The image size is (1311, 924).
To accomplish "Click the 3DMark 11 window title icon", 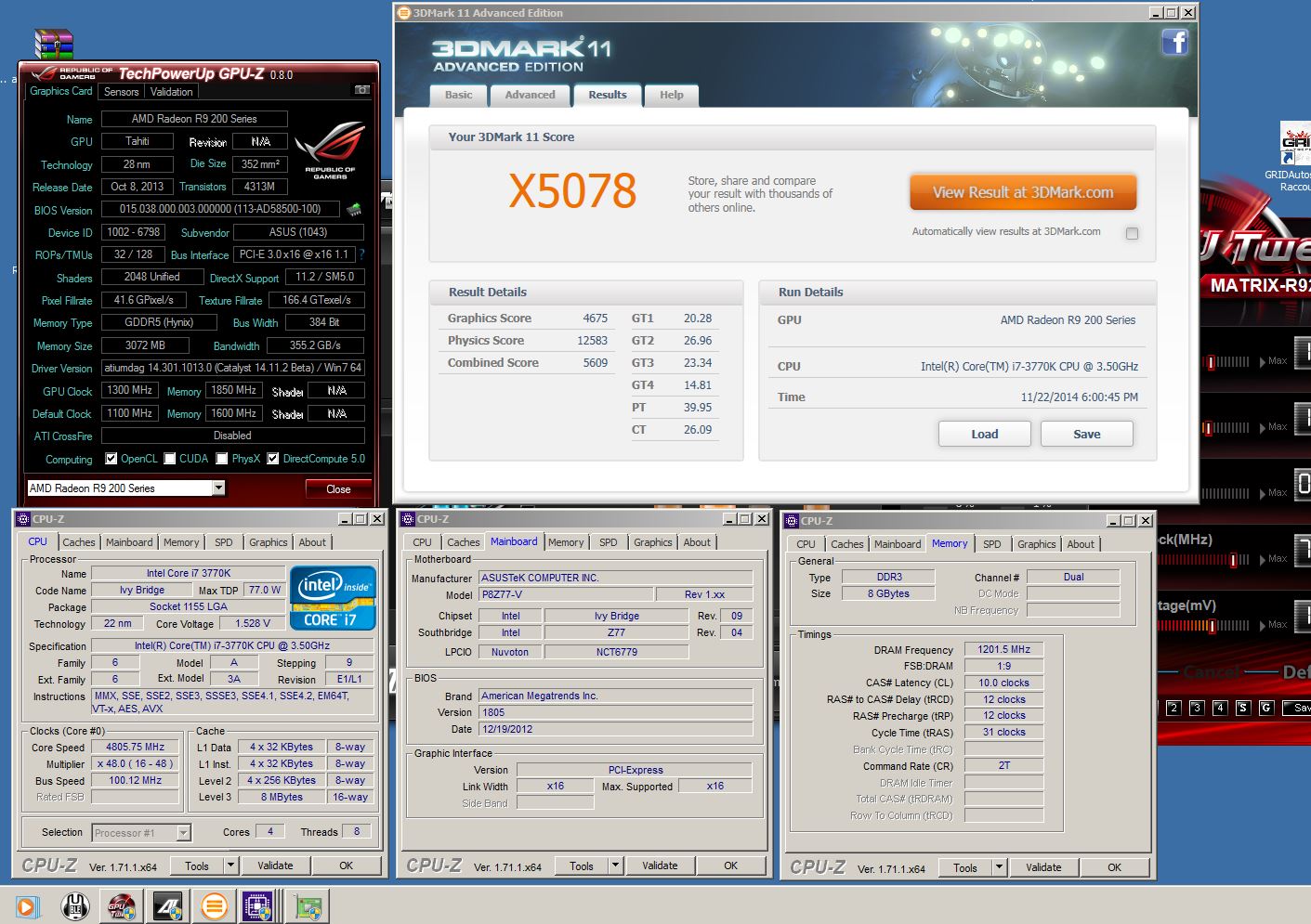I will tap(403, 13).
